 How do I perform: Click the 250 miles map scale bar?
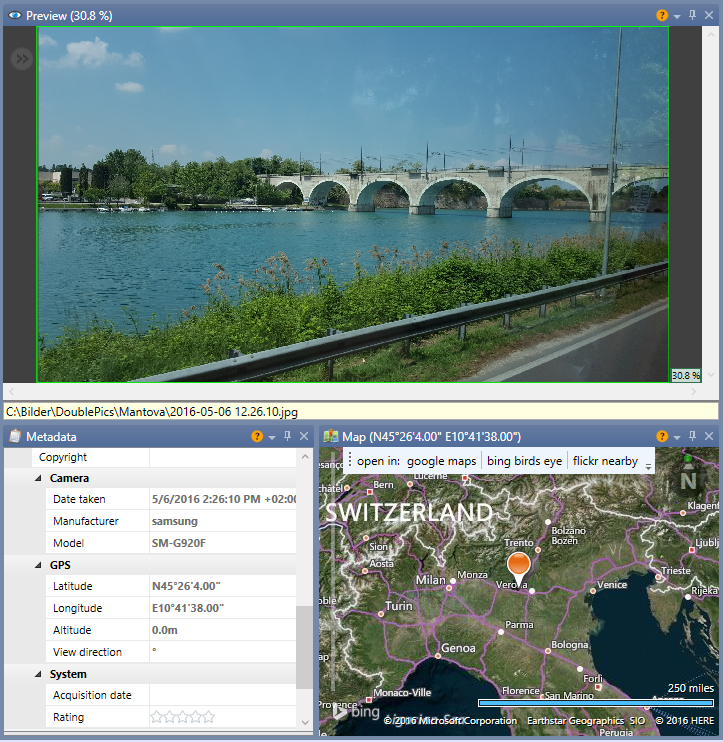tap(596, 703)
